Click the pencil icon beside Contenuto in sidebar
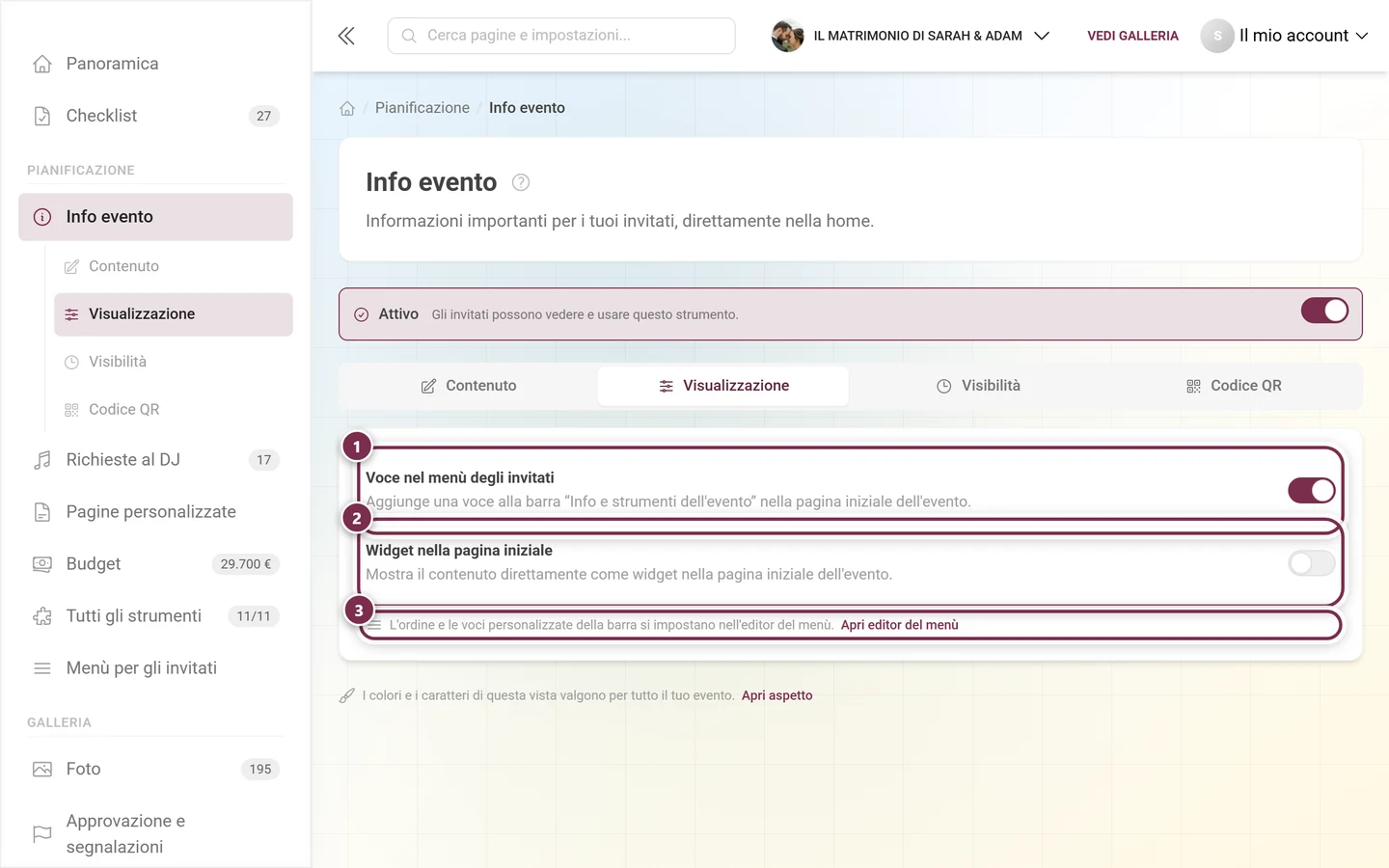Screen dimensions: 1389x868 coord(71,266)
